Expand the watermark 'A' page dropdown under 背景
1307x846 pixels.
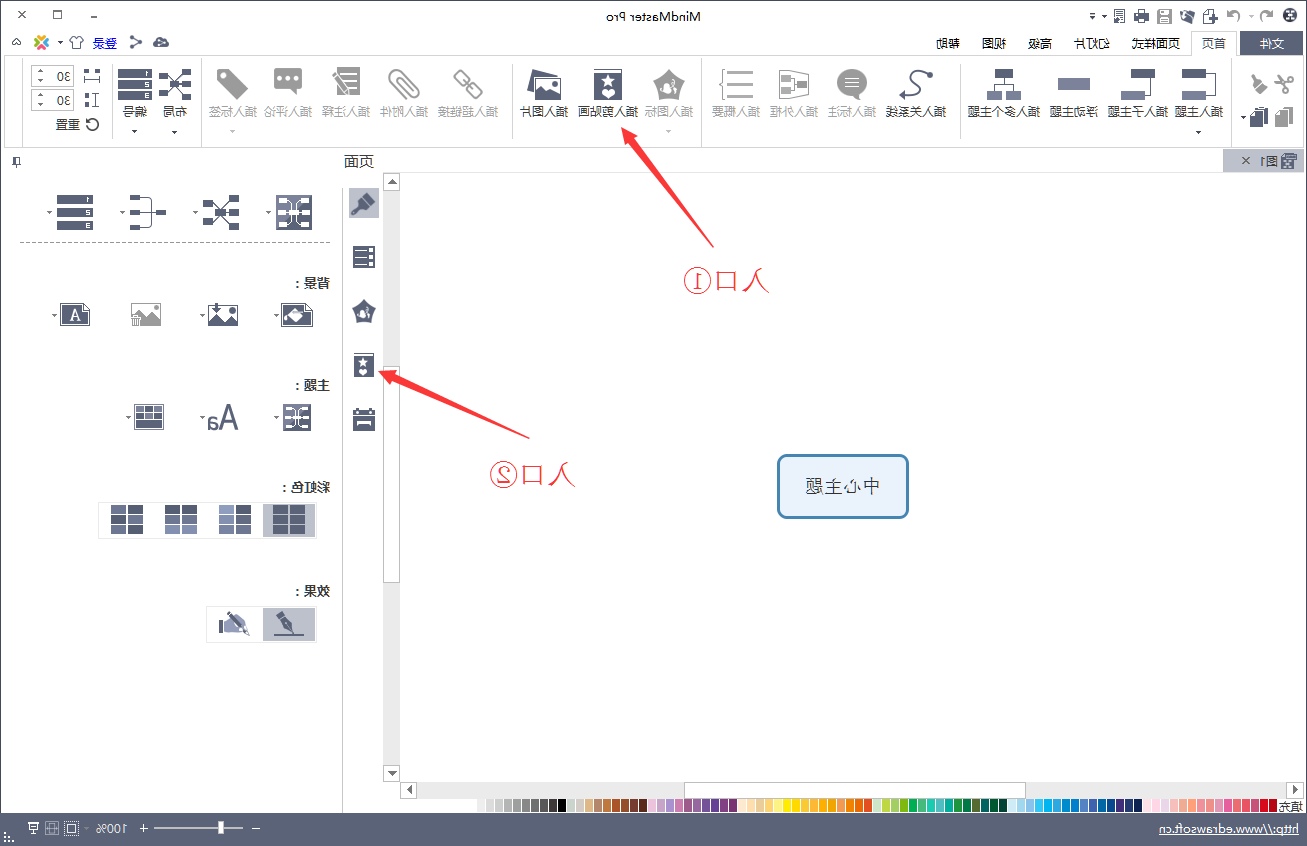(x=53, y=315)
